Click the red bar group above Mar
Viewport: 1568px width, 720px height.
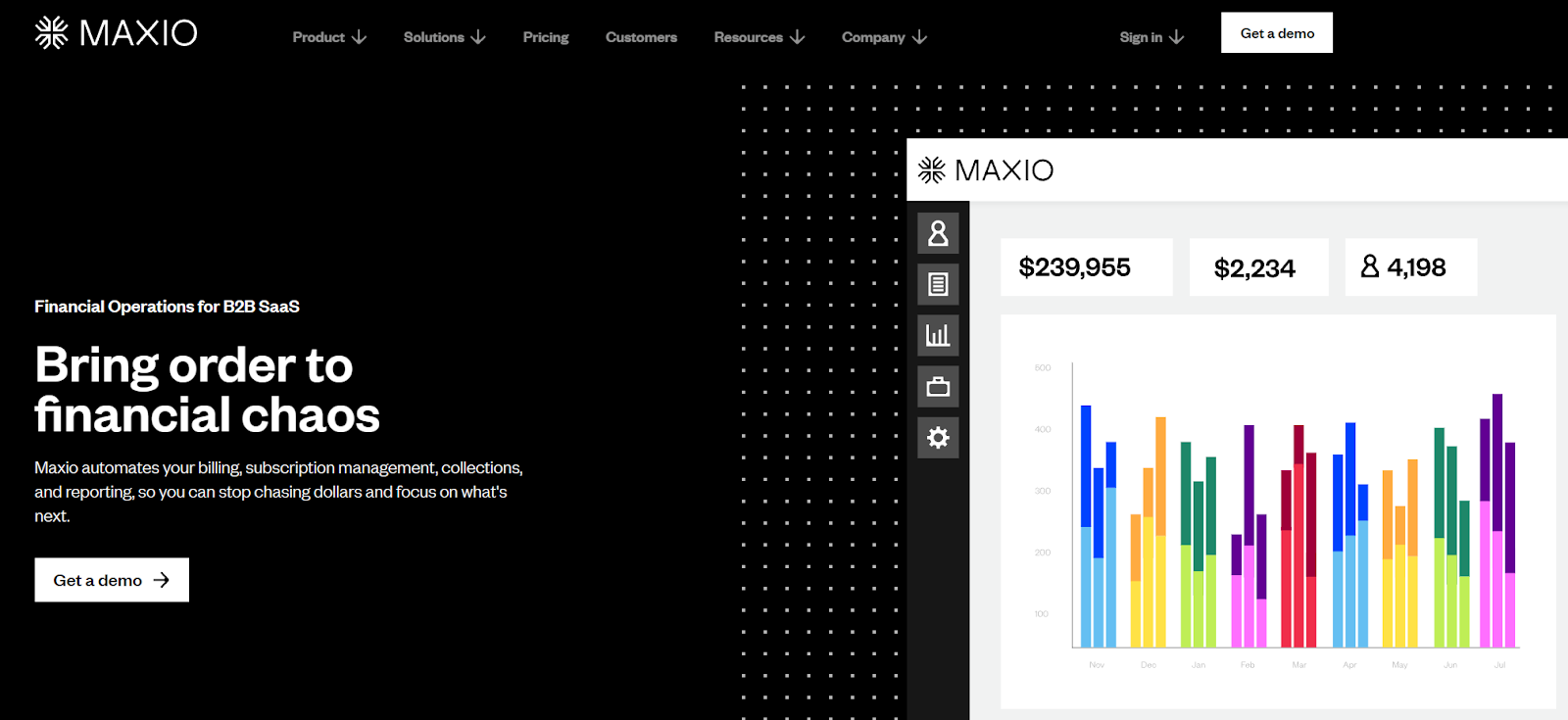click(1298, 536)
